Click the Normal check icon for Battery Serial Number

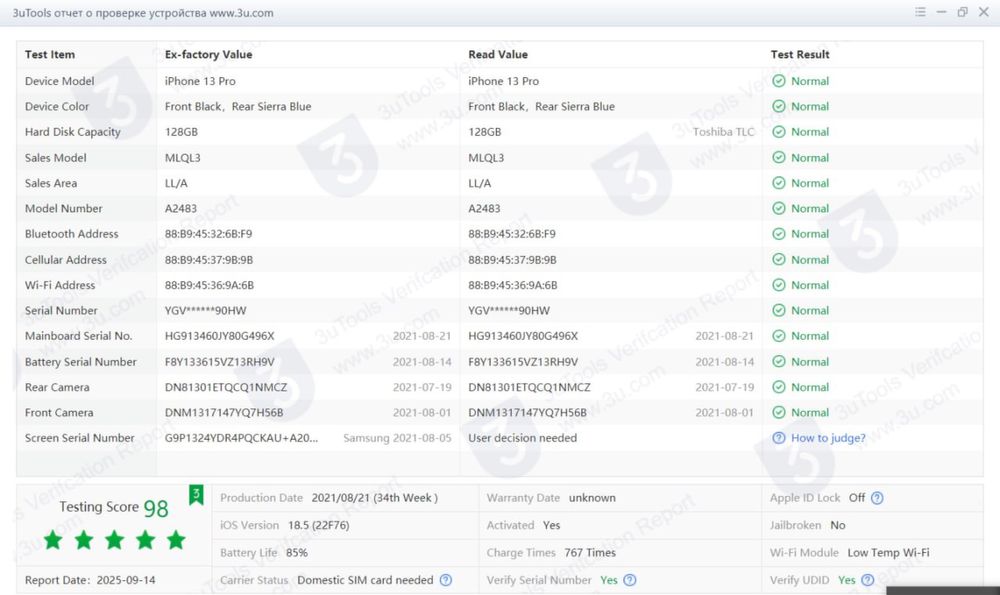tap(779, 362)
